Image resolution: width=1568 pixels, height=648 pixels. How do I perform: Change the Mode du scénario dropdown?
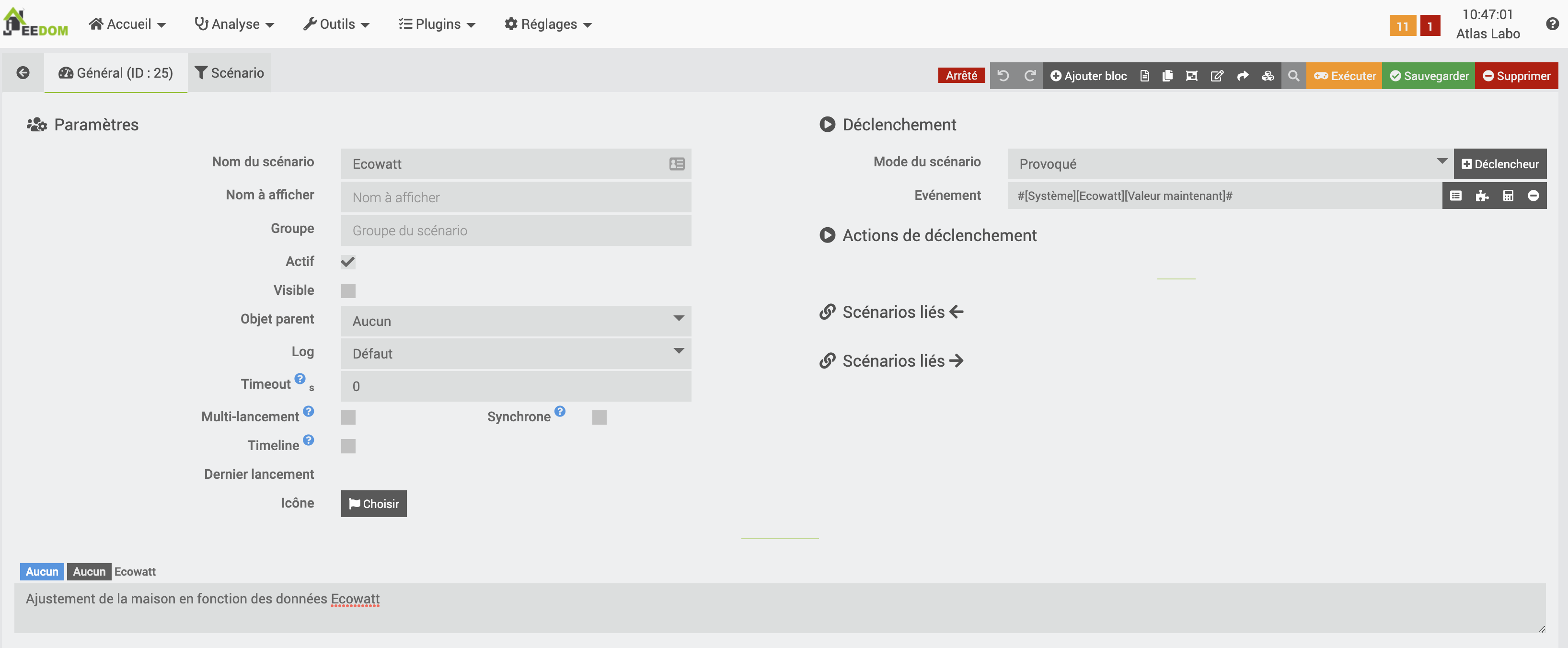point(1231,164)
